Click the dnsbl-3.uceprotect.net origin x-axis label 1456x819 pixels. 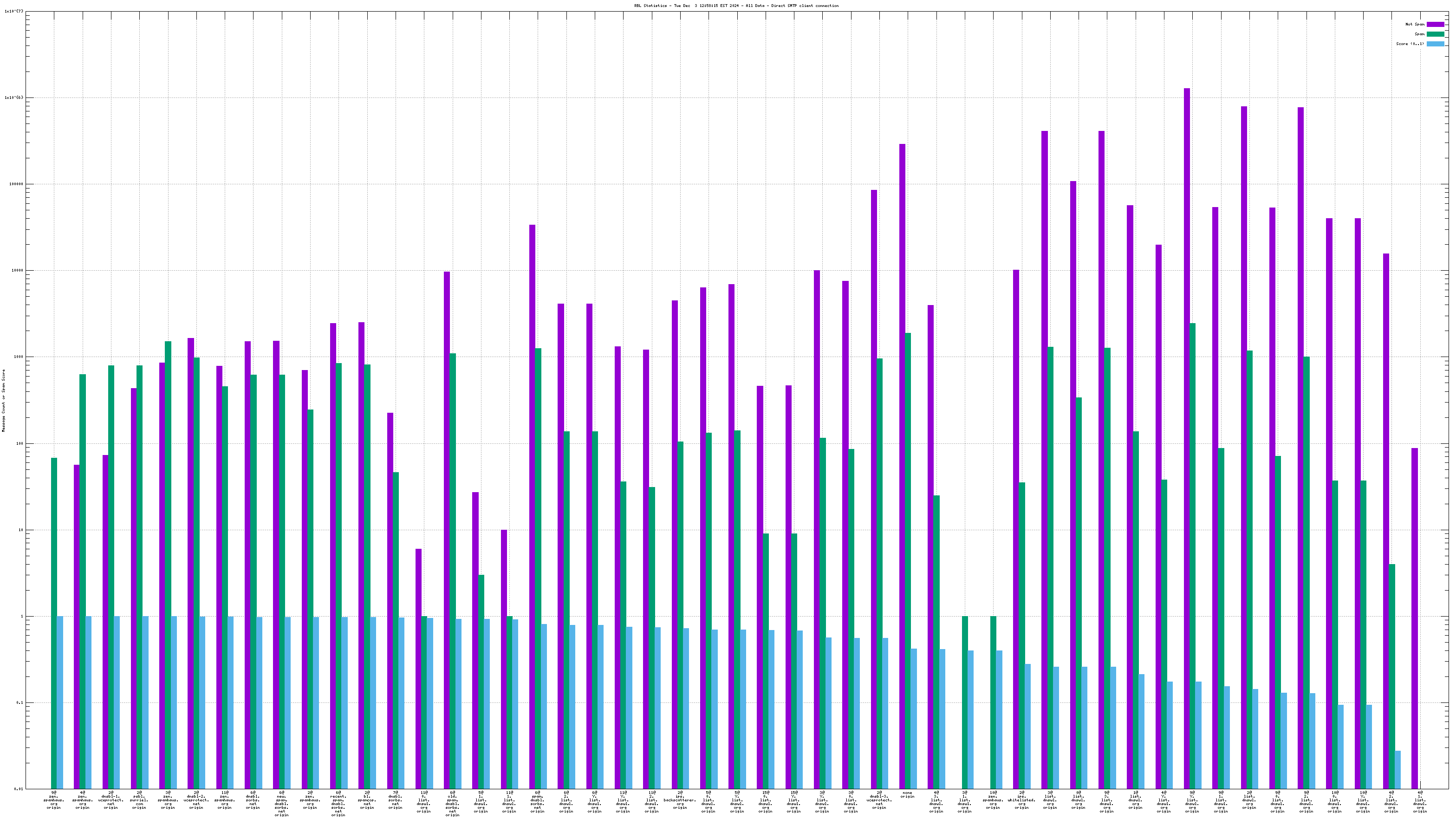click(x=879, y=800)
